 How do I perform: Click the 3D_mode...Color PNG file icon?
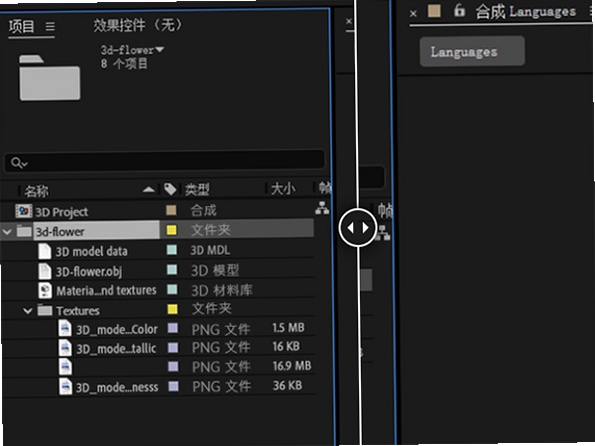point(65,328)
